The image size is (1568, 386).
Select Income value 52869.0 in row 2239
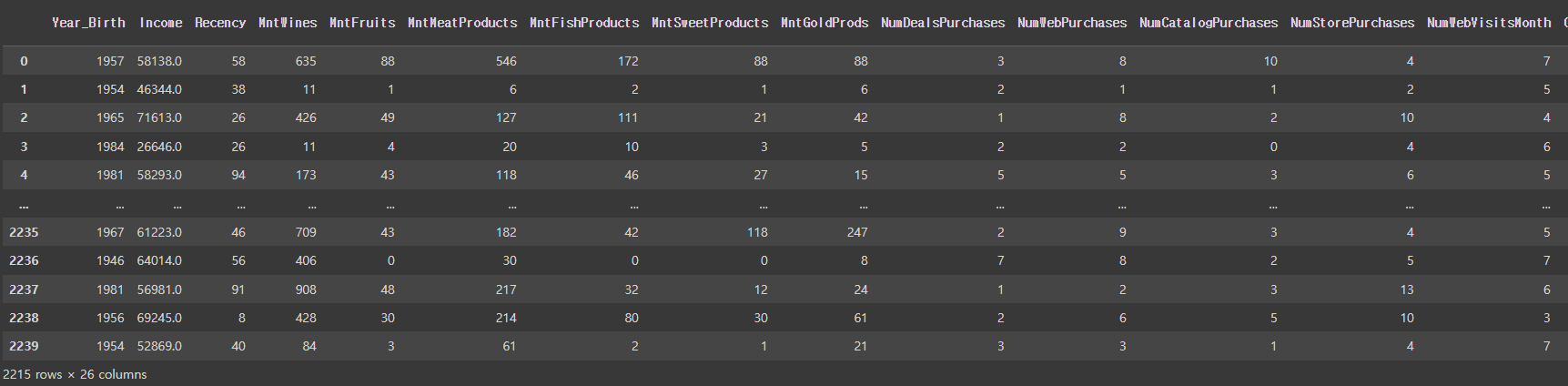pyautogui.click(x=159, y=346)
